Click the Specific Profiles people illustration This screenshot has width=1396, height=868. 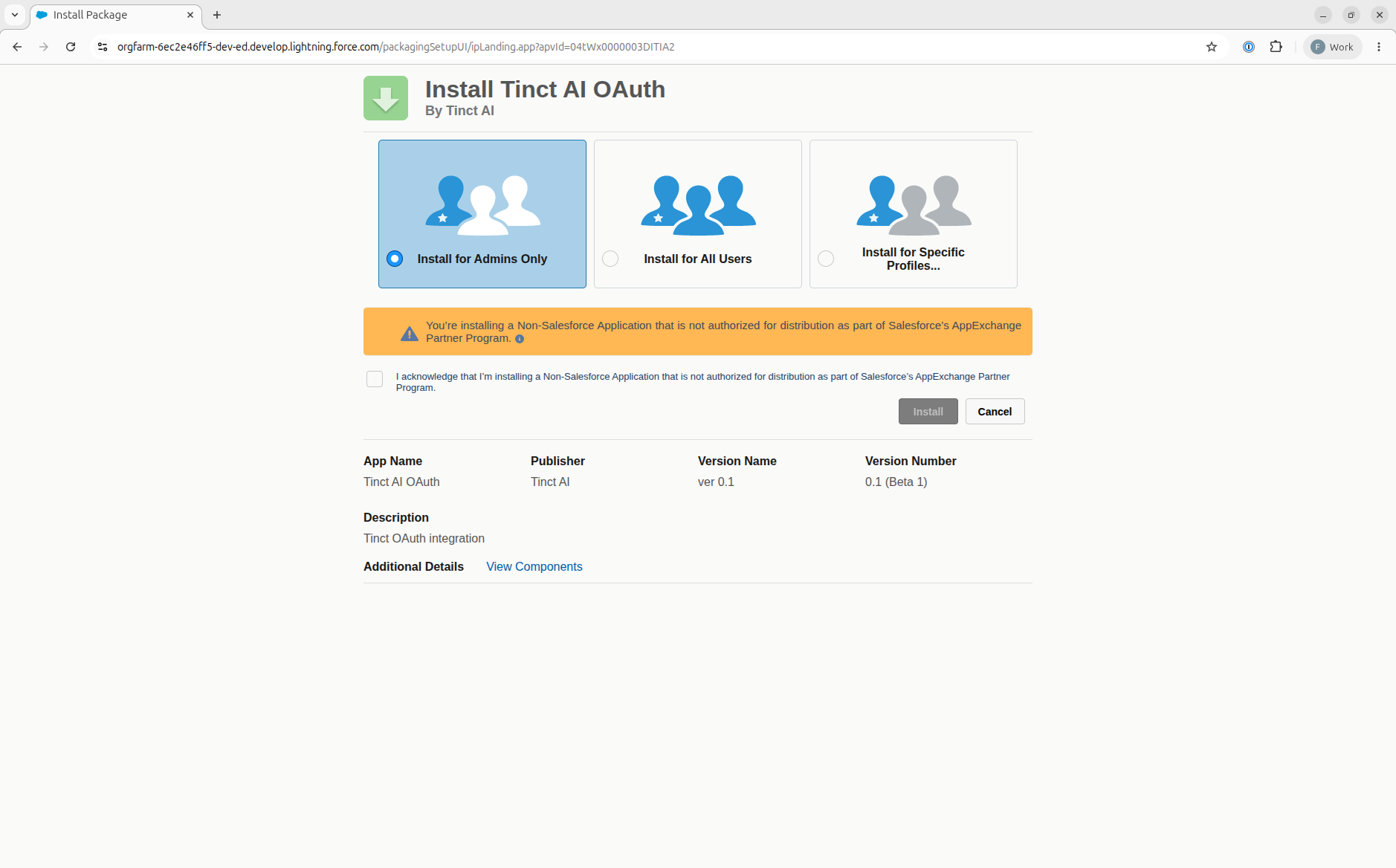tap(914, 205)
